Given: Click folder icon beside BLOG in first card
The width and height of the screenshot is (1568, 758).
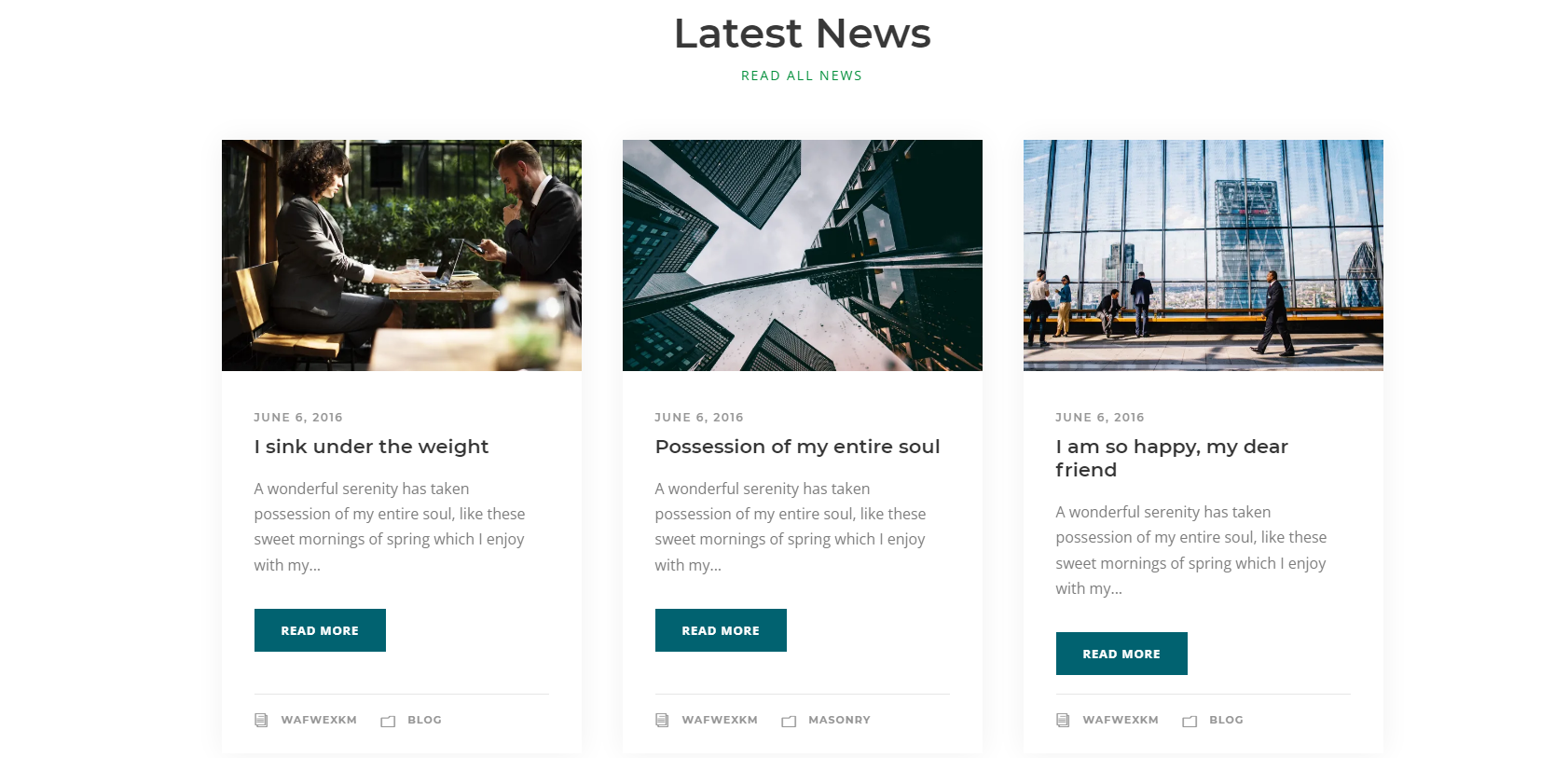Looking at the screenshot, I should pos(388,721).
